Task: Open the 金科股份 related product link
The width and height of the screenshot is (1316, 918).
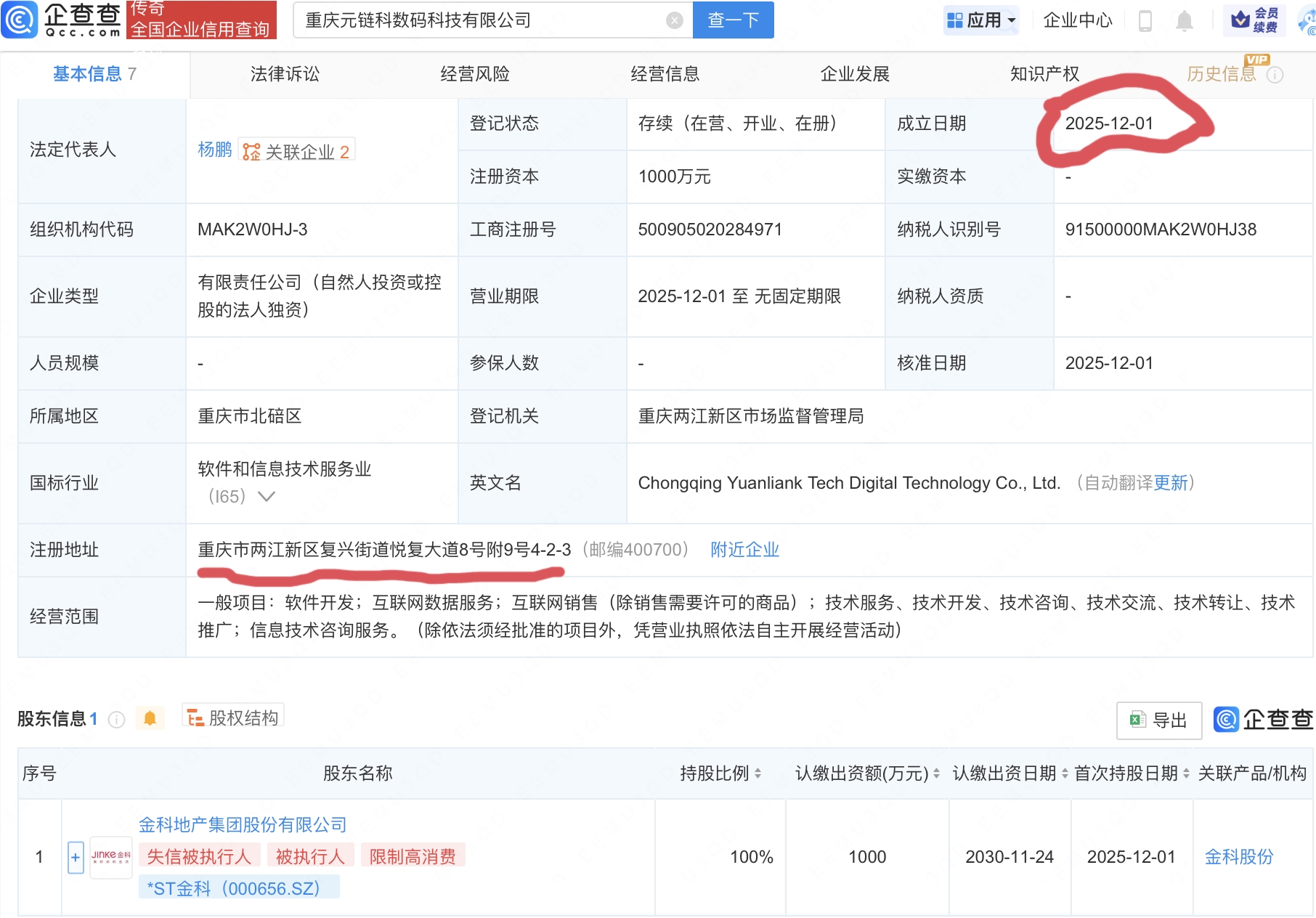Action: 1239,857
